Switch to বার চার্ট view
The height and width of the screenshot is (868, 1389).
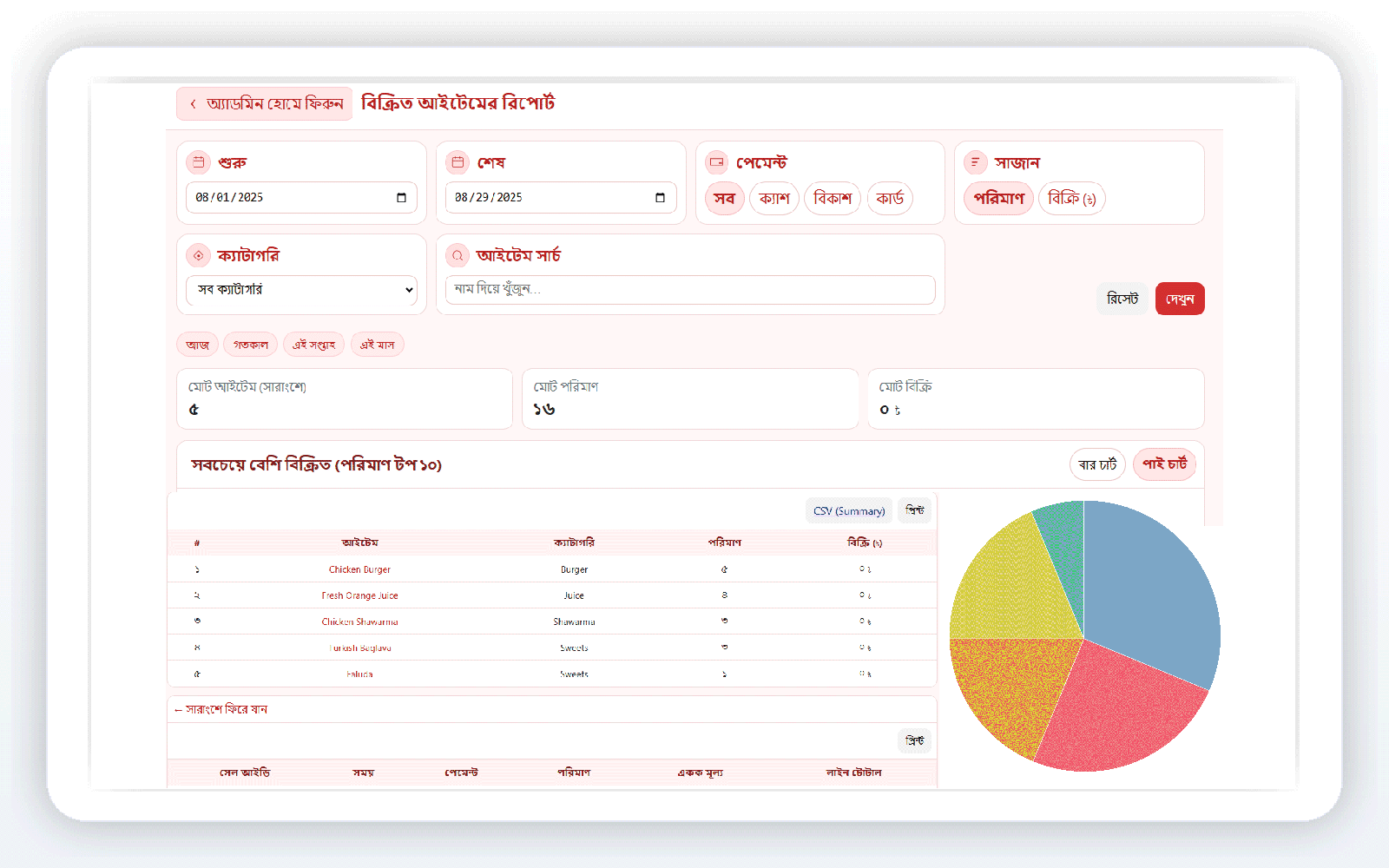tap(1097, 464)
